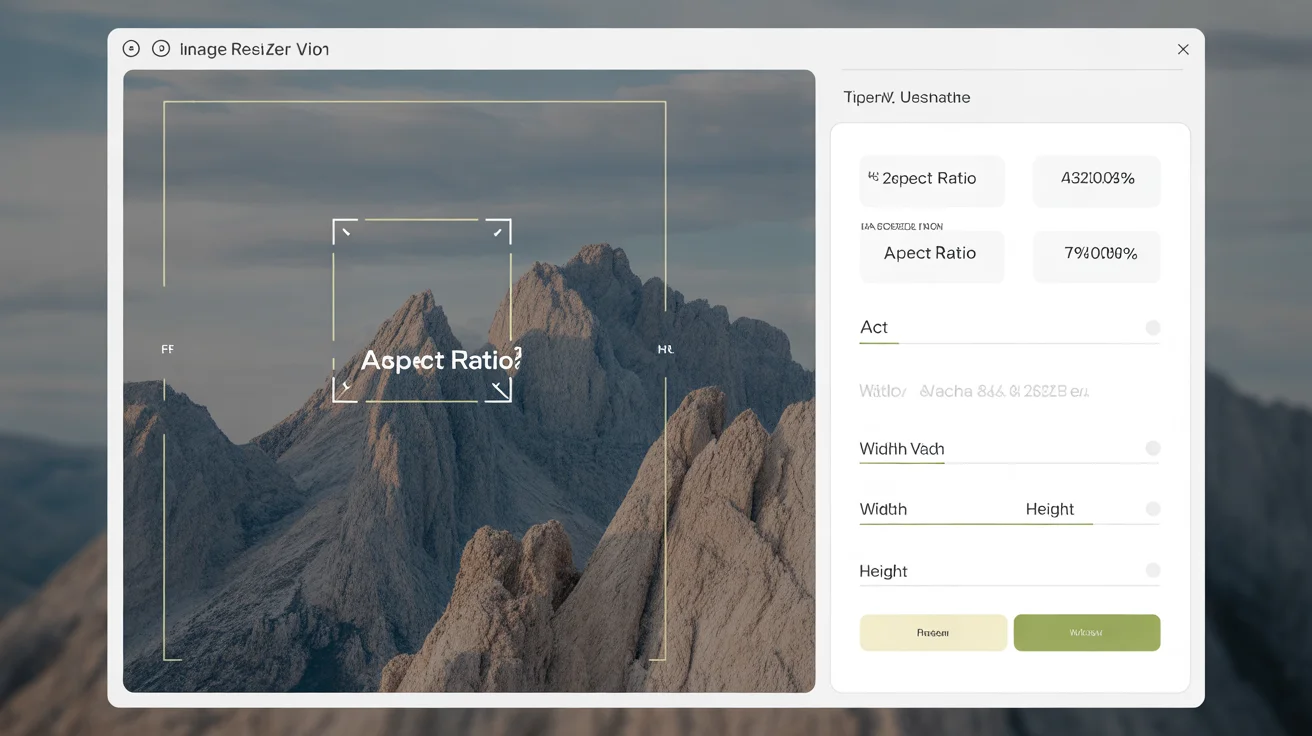
Task: Click the slider track under Width Vach
Action: point(1008,463)
